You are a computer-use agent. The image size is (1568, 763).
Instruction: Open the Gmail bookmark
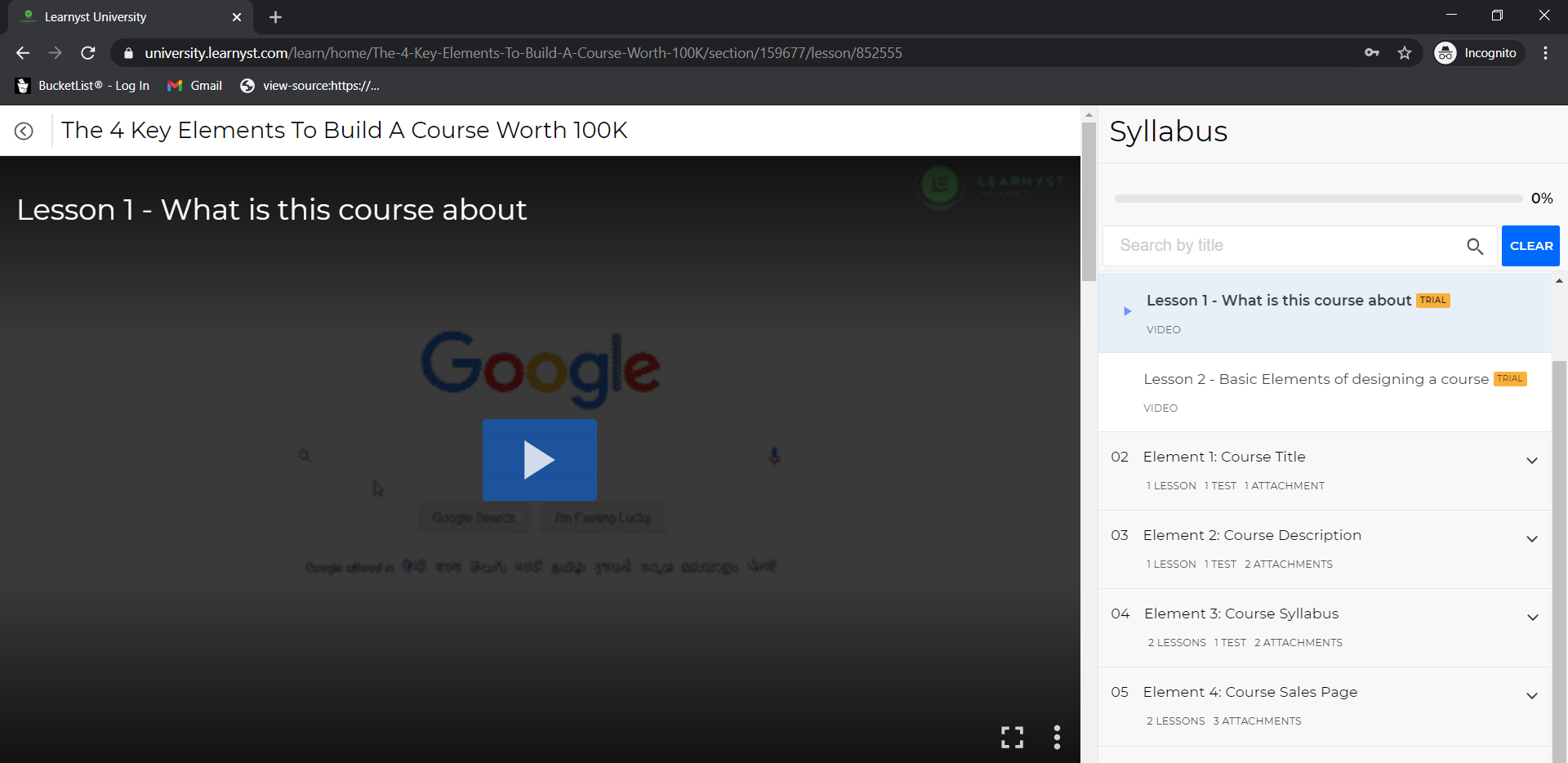click(194, 86)
